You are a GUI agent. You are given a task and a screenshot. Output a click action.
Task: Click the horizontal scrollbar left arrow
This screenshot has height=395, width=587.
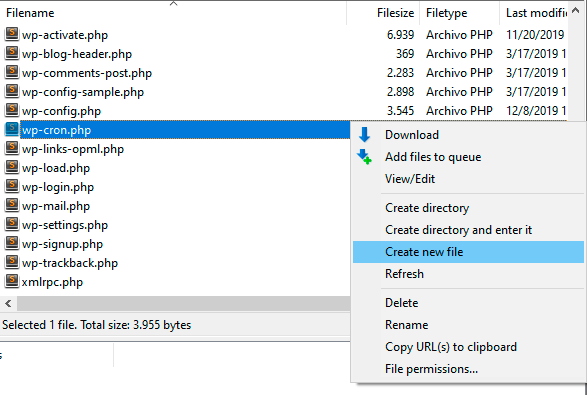tap(8, 303)
